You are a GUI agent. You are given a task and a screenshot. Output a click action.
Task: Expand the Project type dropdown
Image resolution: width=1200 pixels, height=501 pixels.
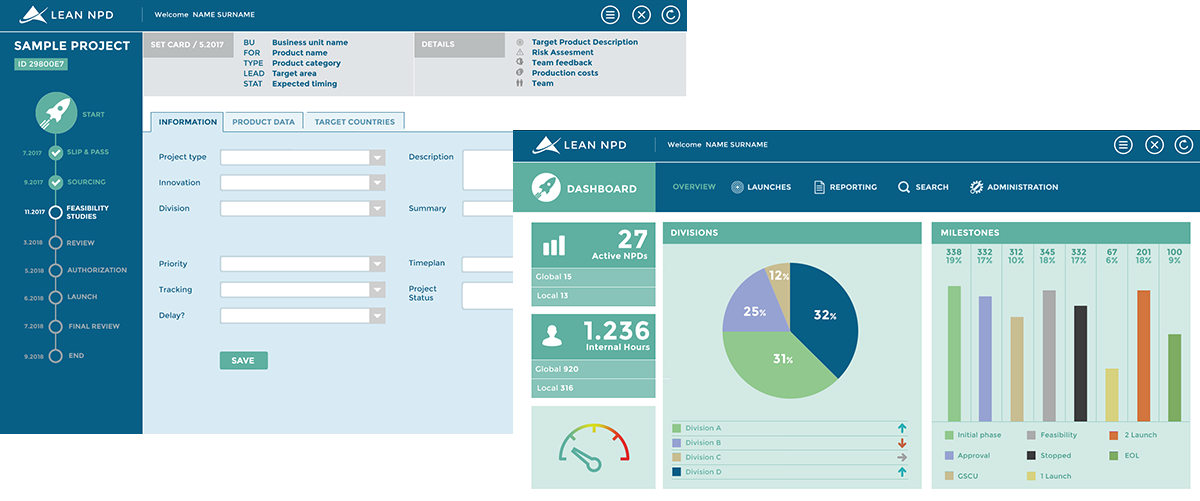377,157
